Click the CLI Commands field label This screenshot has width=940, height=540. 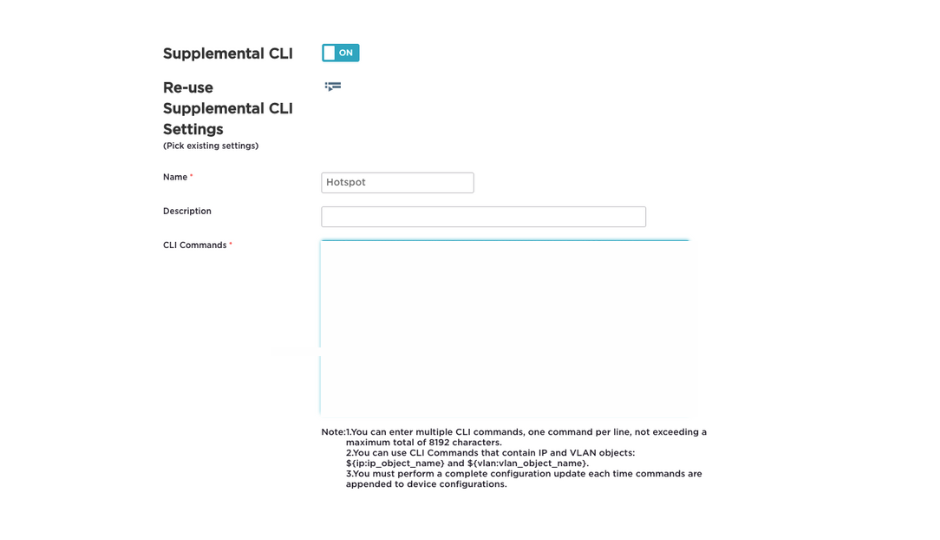pos(194,245)
